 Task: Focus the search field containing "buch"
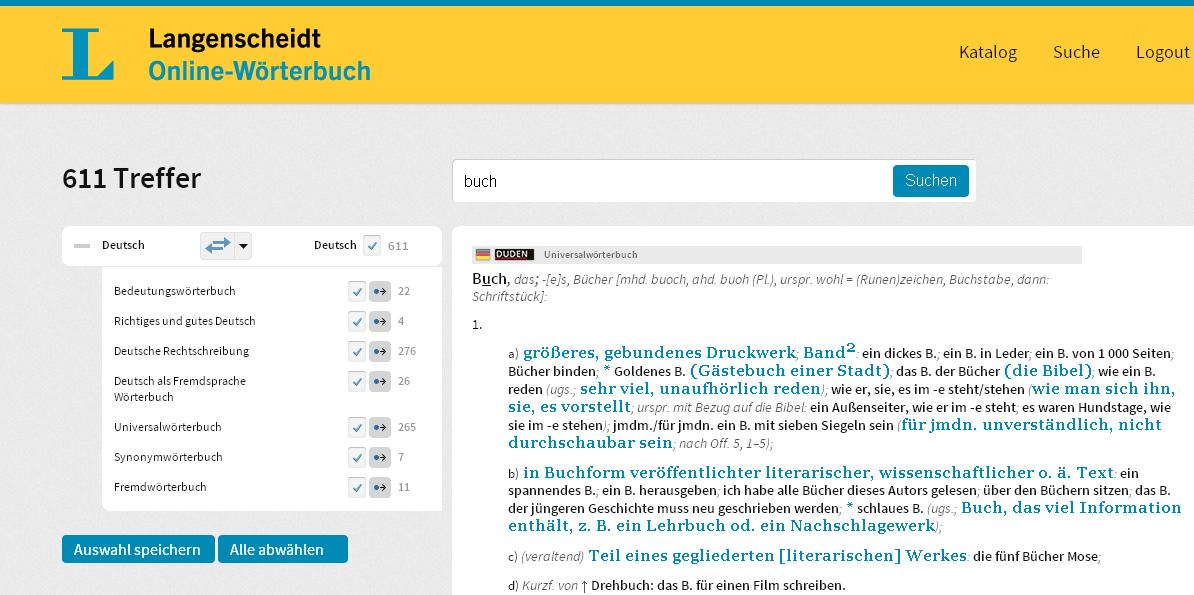click(x=672, y=181)
